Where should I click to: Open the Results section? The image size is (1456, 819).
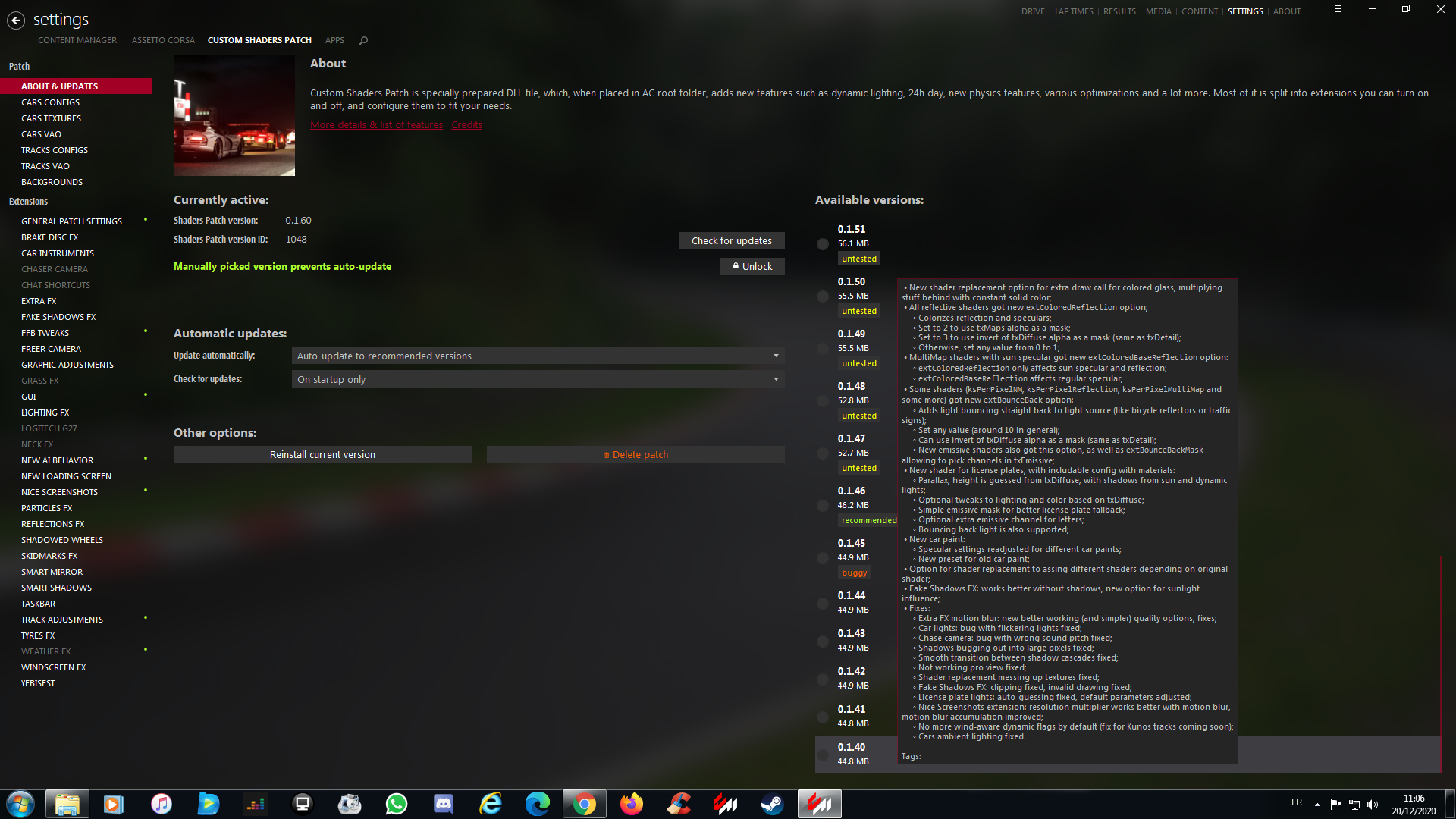1119,11
